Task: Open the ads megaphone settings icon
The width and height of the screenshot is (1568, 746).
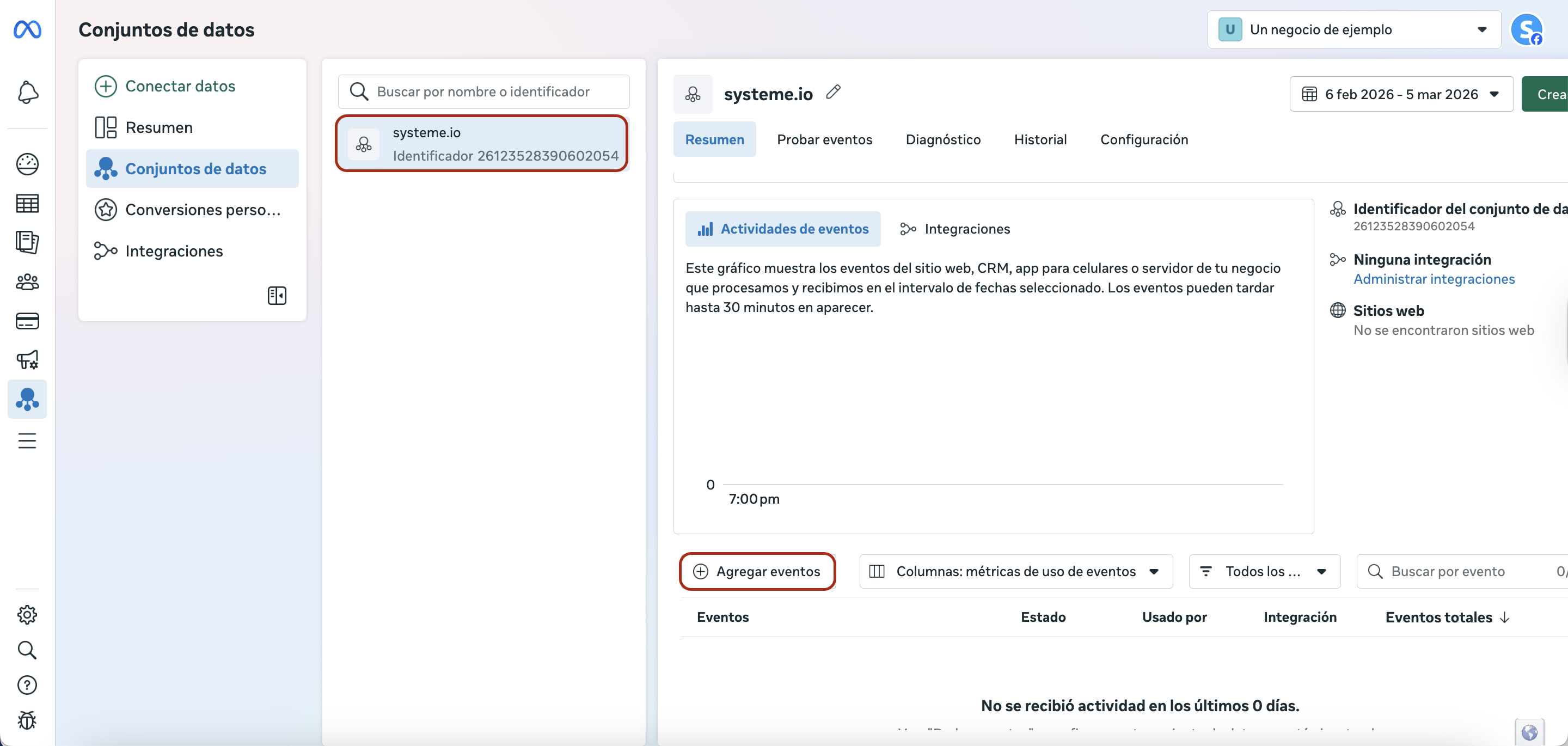Action: point(27,359)
